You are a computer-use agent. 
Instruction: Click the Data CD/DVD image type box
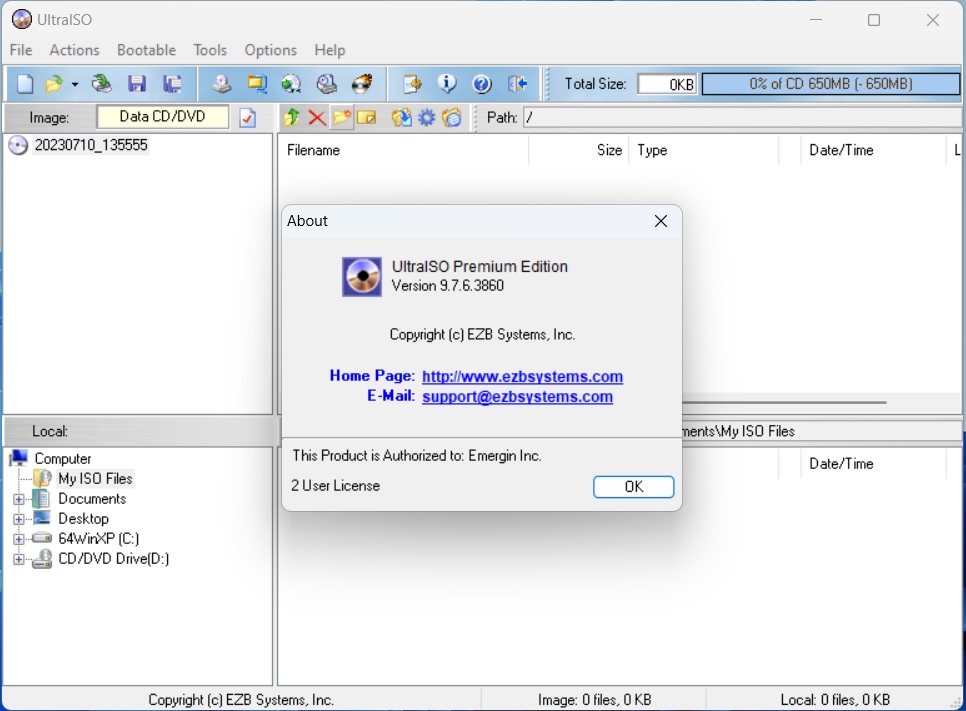163,117
